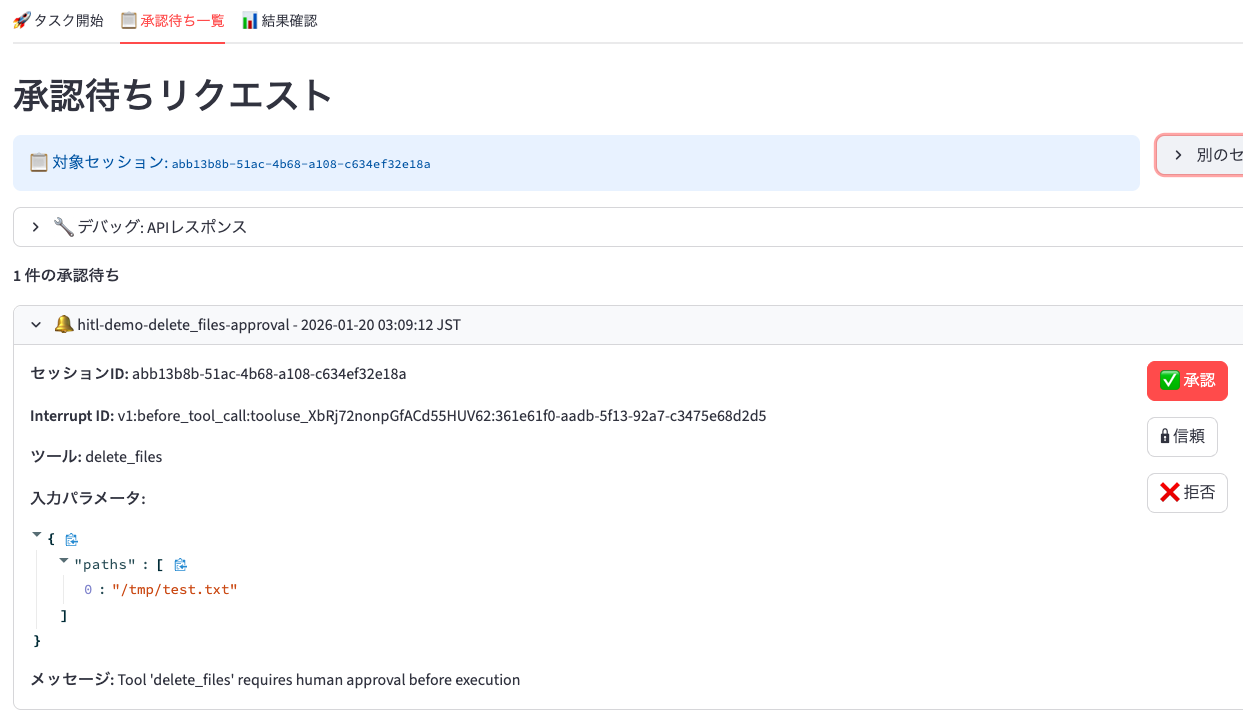
Task: Expand the 別のセ... session selector
Action: pyautogui.click(x=1200, y=155)
